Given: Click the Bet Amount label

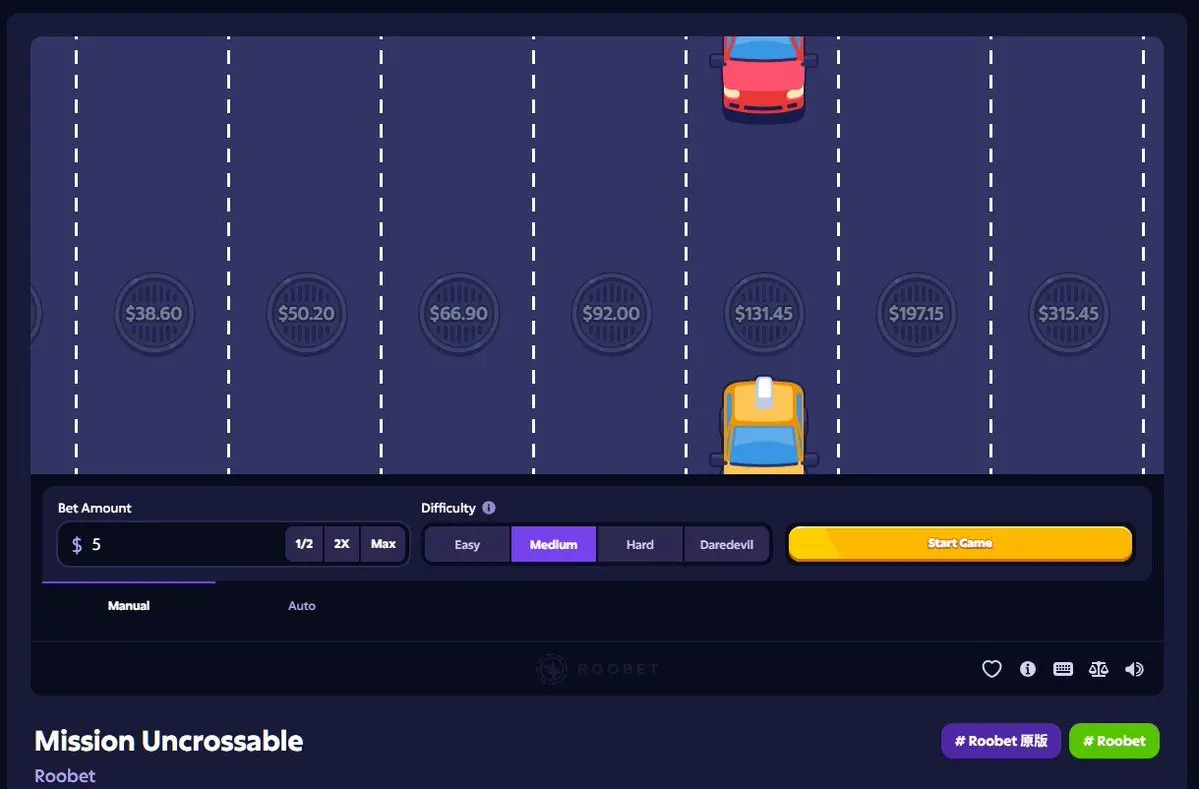Looking at the screenshot, I should pyautogui.click(x=95, y=508).
